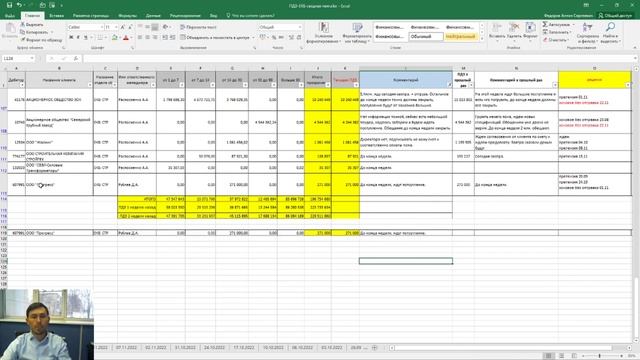Screen dimensions: 640x360
Task: Click the fill color bucket icon
Action: pyautogui.click(x=115, y=38)
